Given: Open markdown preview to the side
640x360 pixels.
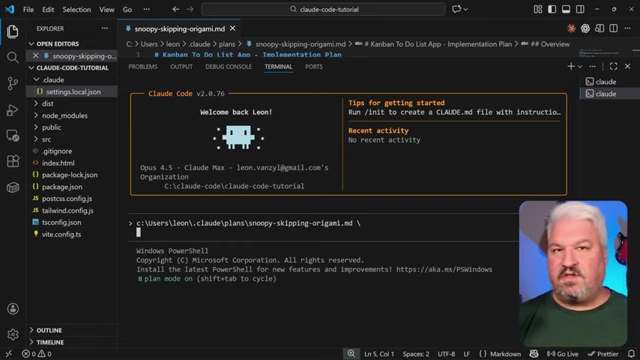Looking at the screenshot, I should pos(599,28).
